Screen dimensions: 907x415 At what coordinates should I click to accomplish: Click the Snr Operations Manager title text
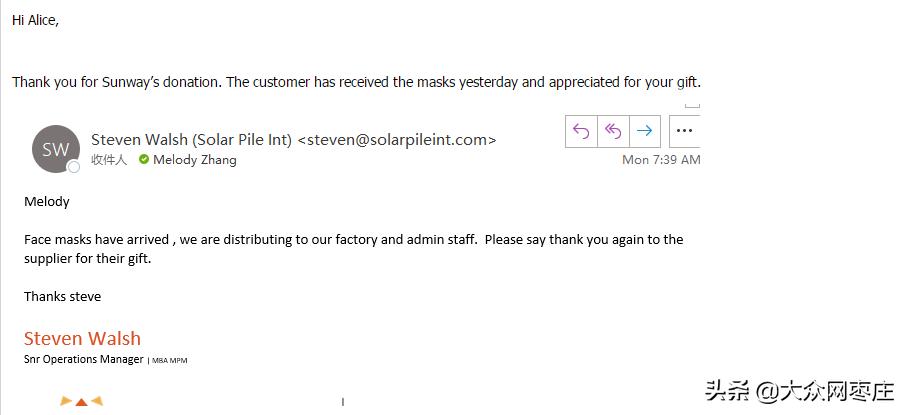(84, 359)
